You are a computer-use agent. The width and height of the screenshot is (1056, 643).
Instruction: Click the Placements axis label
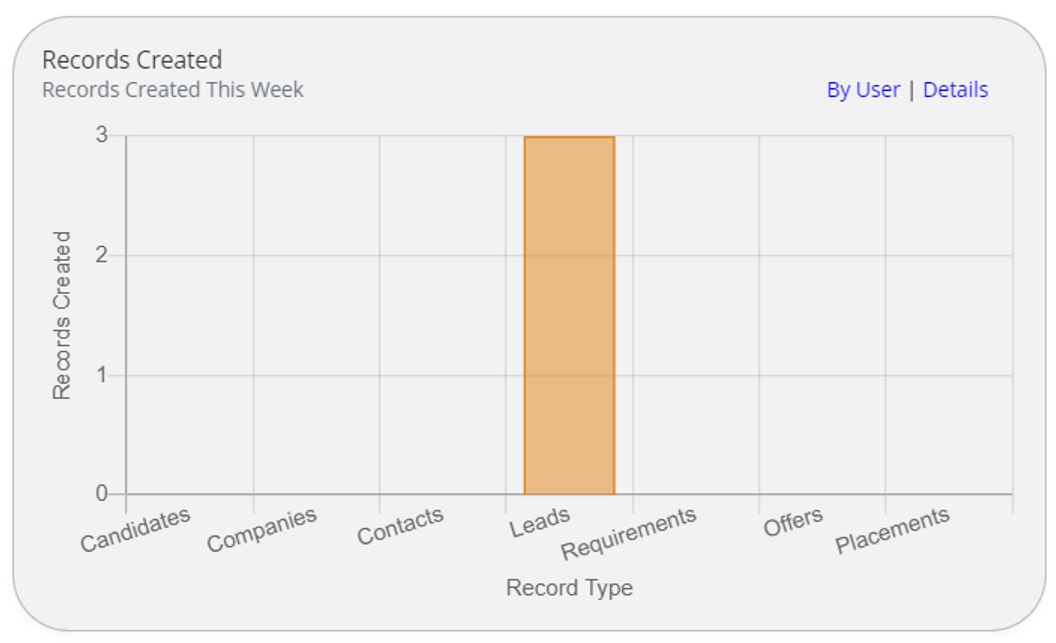click(892, 530)
